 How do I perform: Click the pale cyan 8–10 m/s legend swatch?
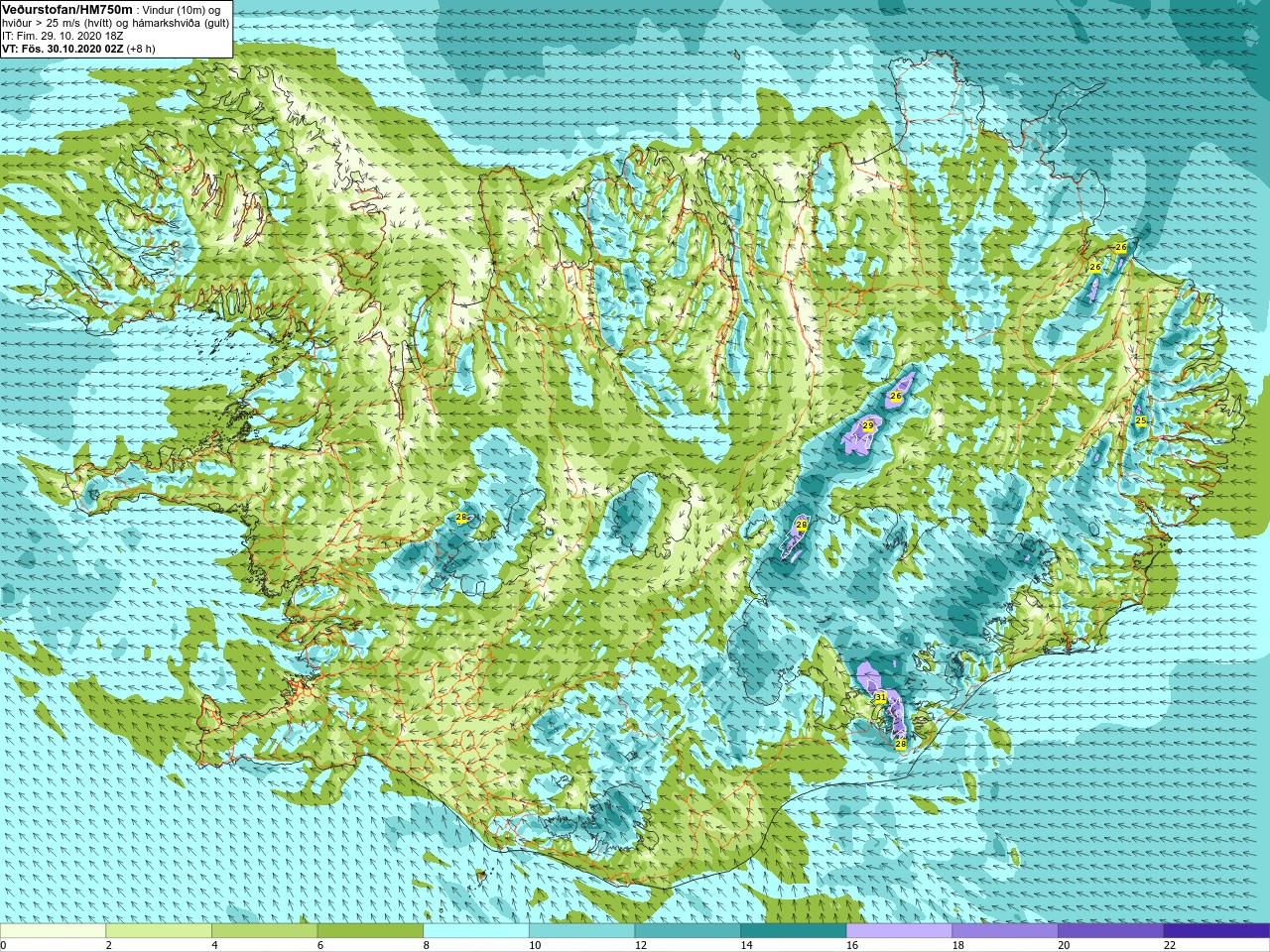tap(476, 931)
